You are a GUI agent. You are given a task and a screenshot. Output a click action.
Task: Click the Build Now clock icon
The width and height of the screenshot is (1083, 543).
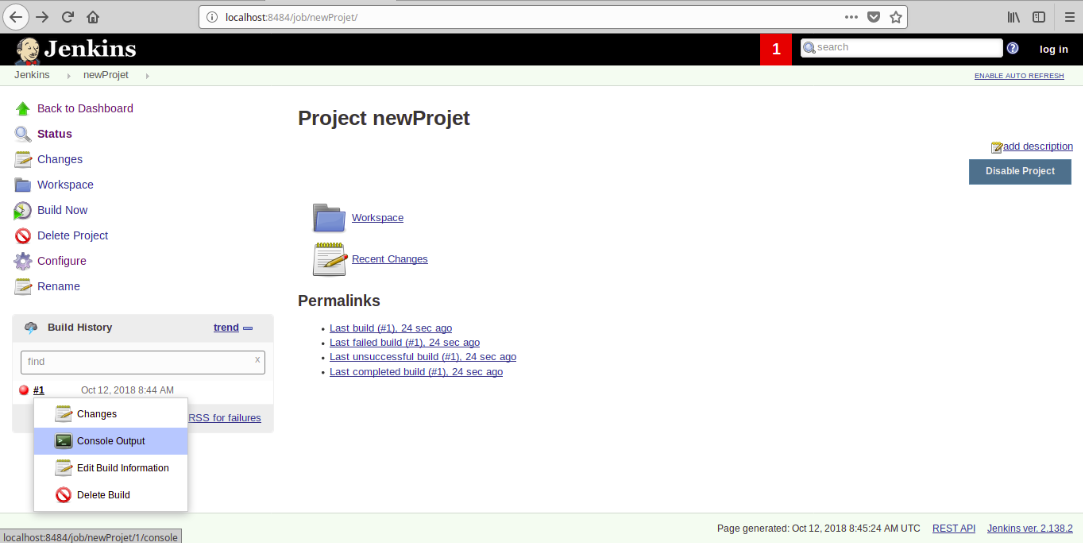pyautogui.click(x=23, y=210)
